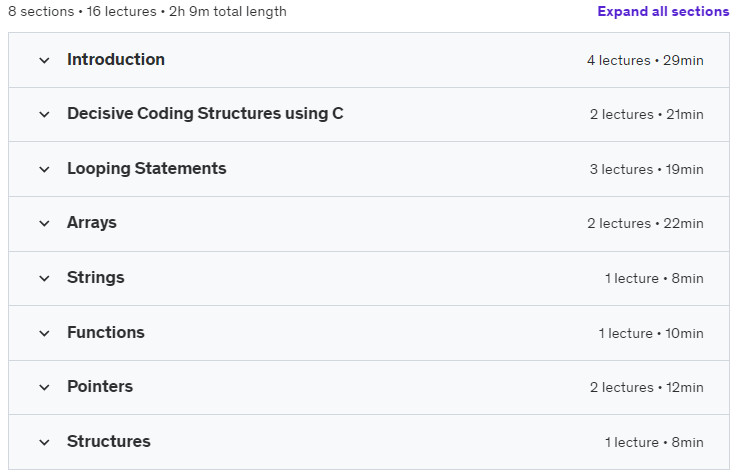Click the '2 lectures • 12min' text
Screen dimensions: 742x474
click(x=646, y=387)
